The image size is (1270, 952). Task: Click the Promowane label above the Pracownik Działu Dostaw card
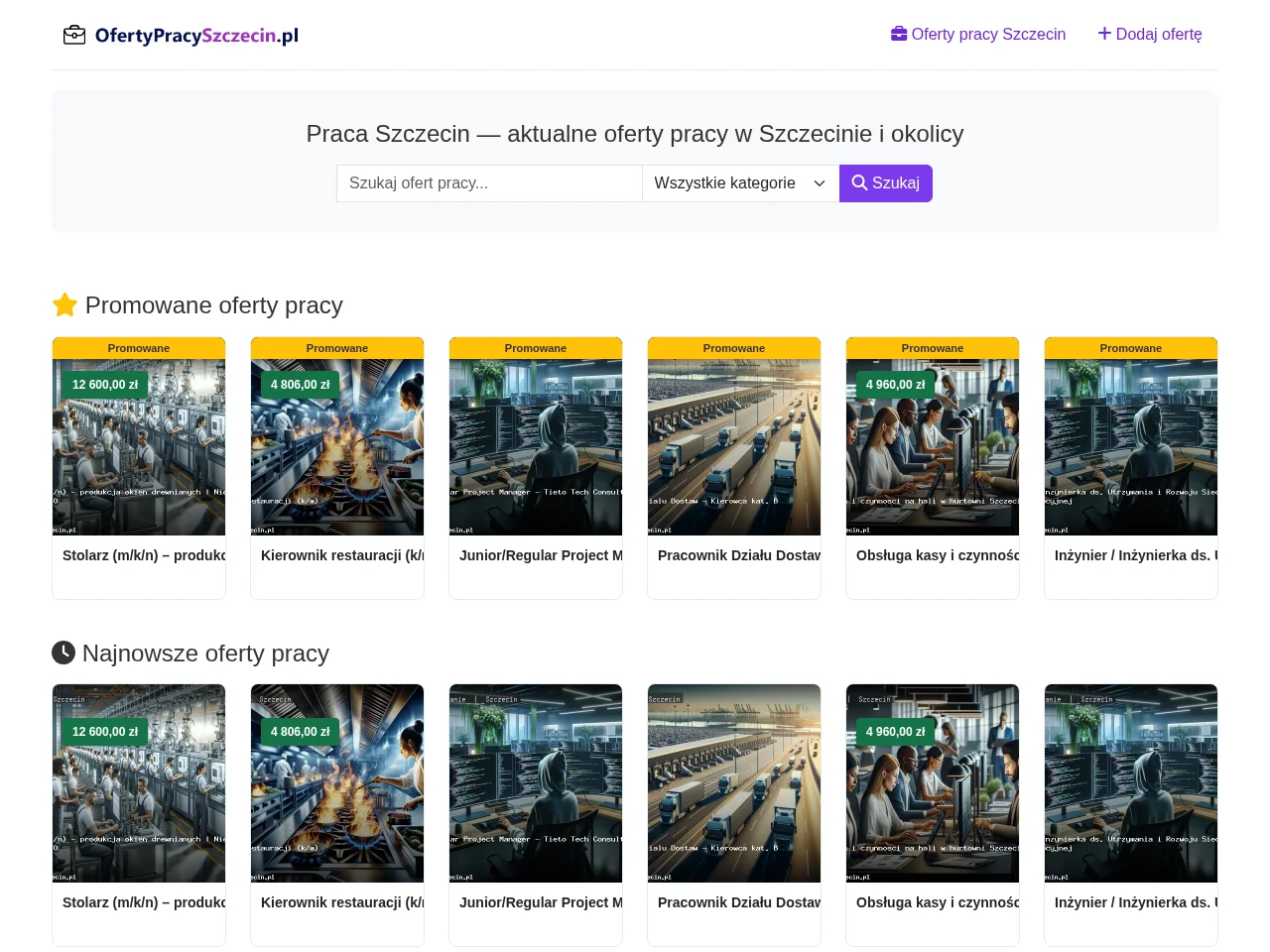734,348
